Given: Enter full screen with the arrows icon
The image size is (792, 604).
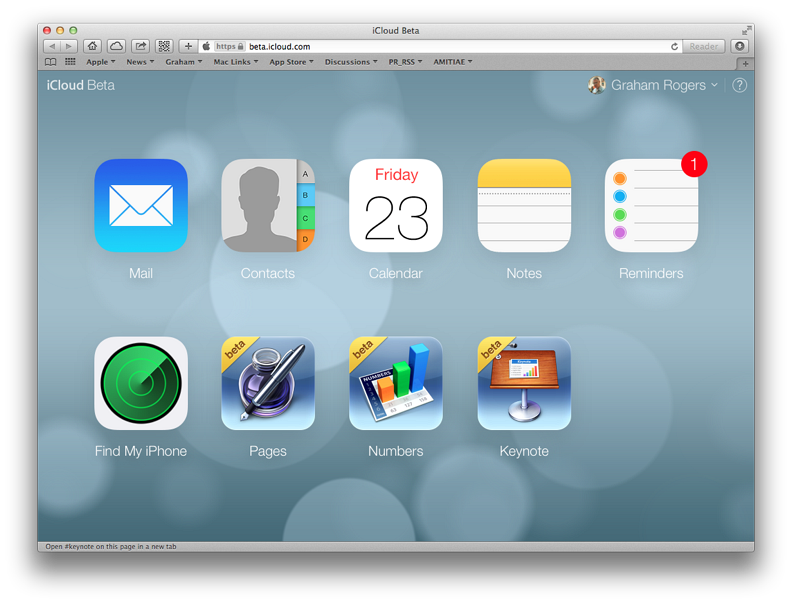Looking at the screenshot, I should tap(747, 30).
